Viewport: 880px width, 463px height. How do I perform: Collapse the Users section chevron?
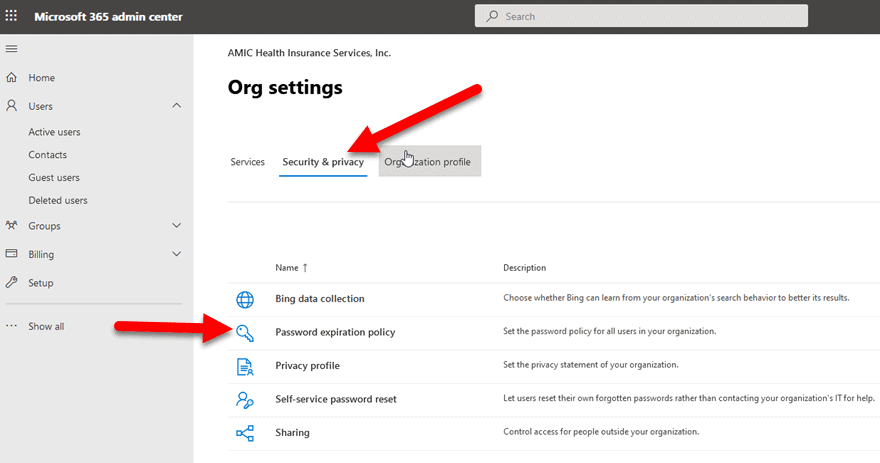pyautogui.click(x=177, y=106)
